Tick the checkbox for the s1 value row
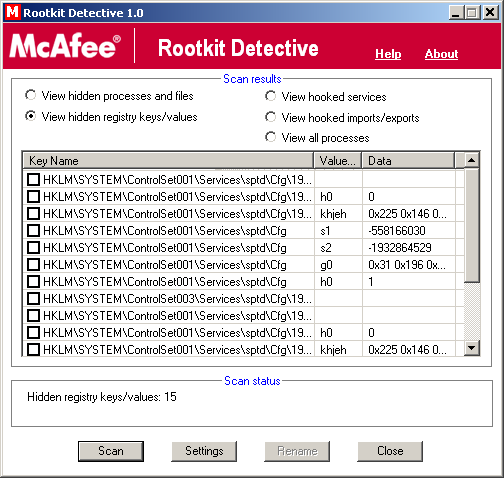504x478 pixels. point(33,231)
